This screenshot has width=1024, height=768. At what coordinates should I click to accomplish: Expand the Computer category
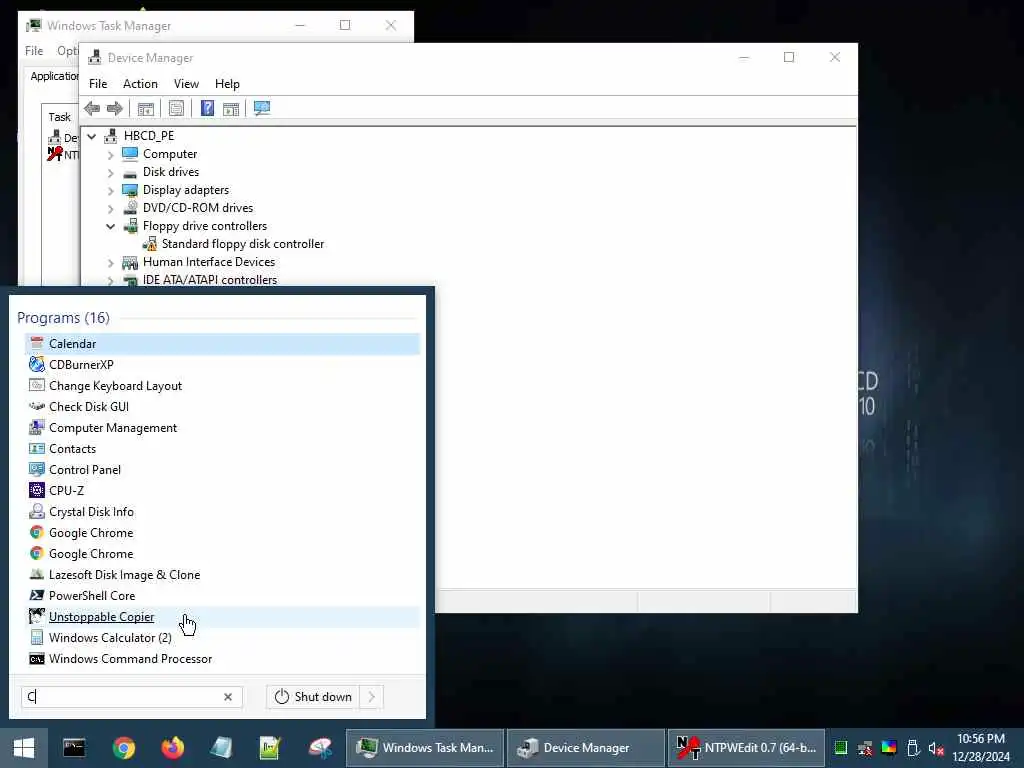(110, 155)
